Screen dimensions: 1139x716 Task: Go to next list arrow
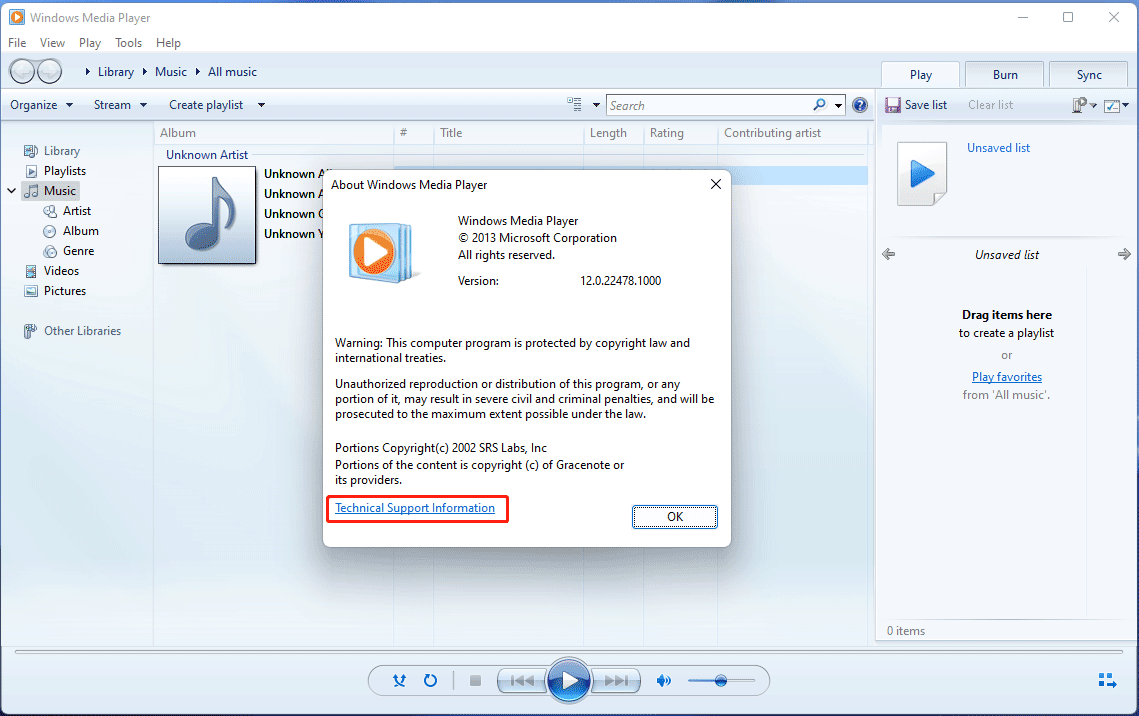pyautogui.click(x=1124, y=254)
